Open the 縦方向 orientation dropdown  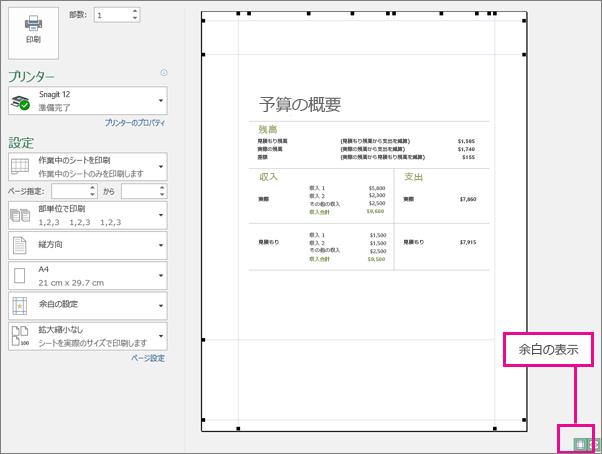(x=88, y=245)
